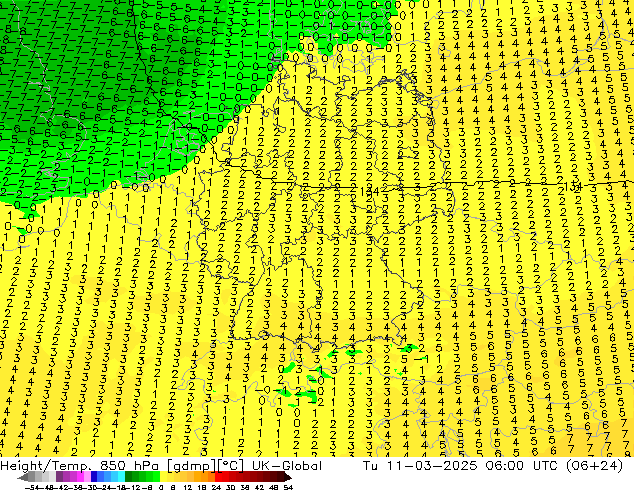The image size is (634, 490).
Task: Click the '-54' legend scale value
Action: [32, 487]
